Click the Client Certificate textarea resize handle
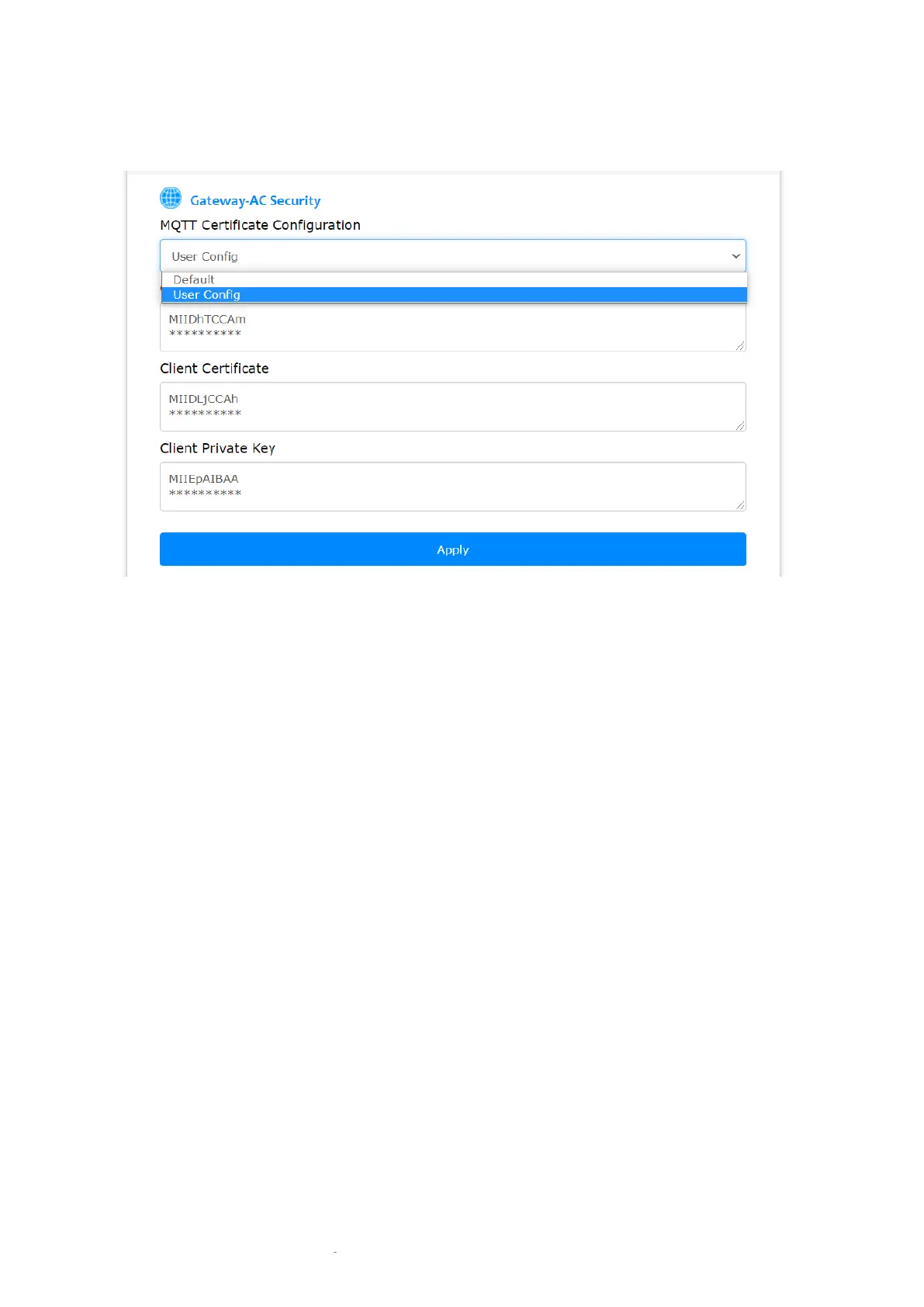 [740, 426]
